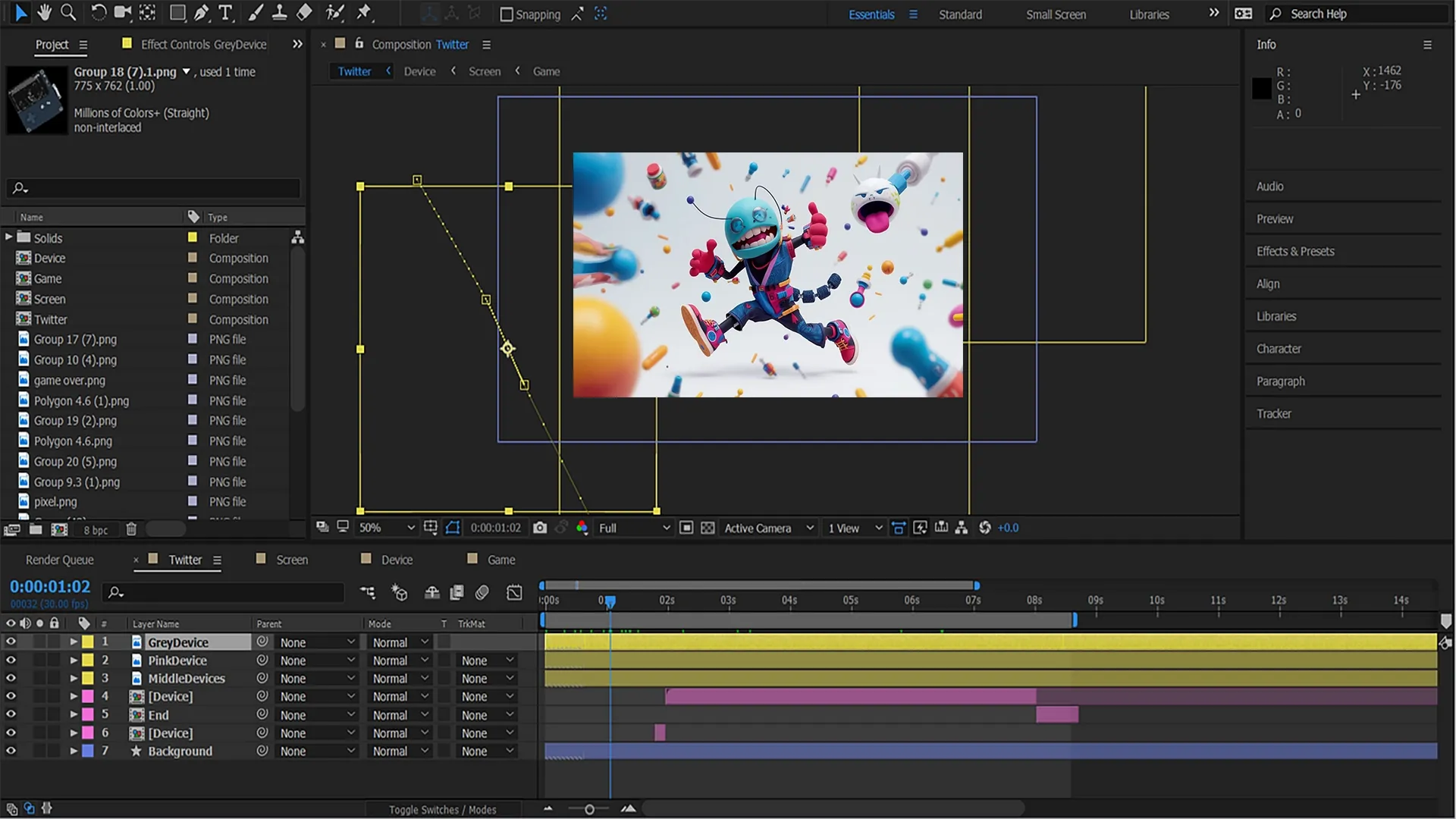Open the Character panel

(1279, 349)
